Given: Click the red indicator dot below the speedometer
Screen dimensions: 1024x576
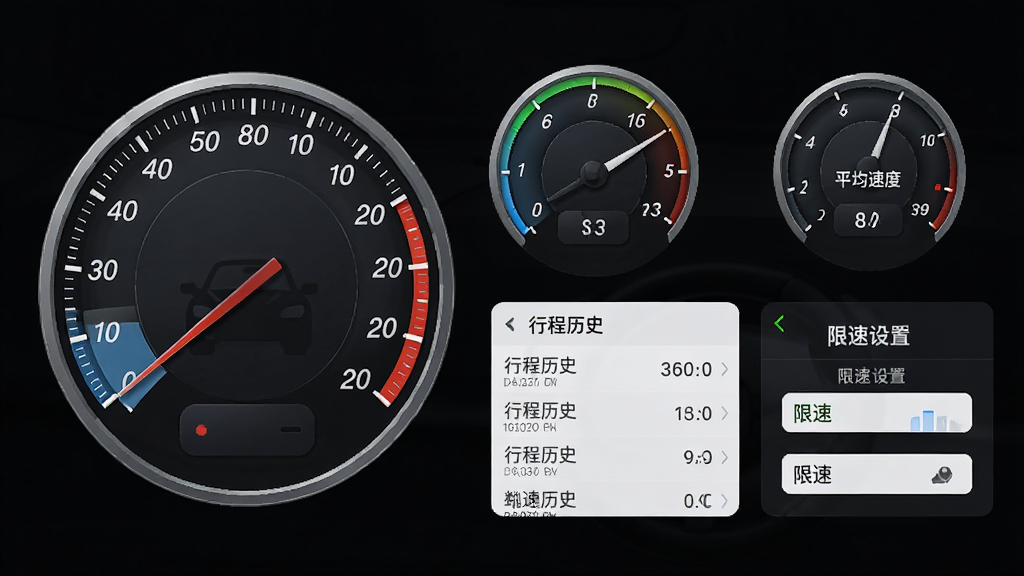Looking at the screenshot, I should [x=201, y=430].
